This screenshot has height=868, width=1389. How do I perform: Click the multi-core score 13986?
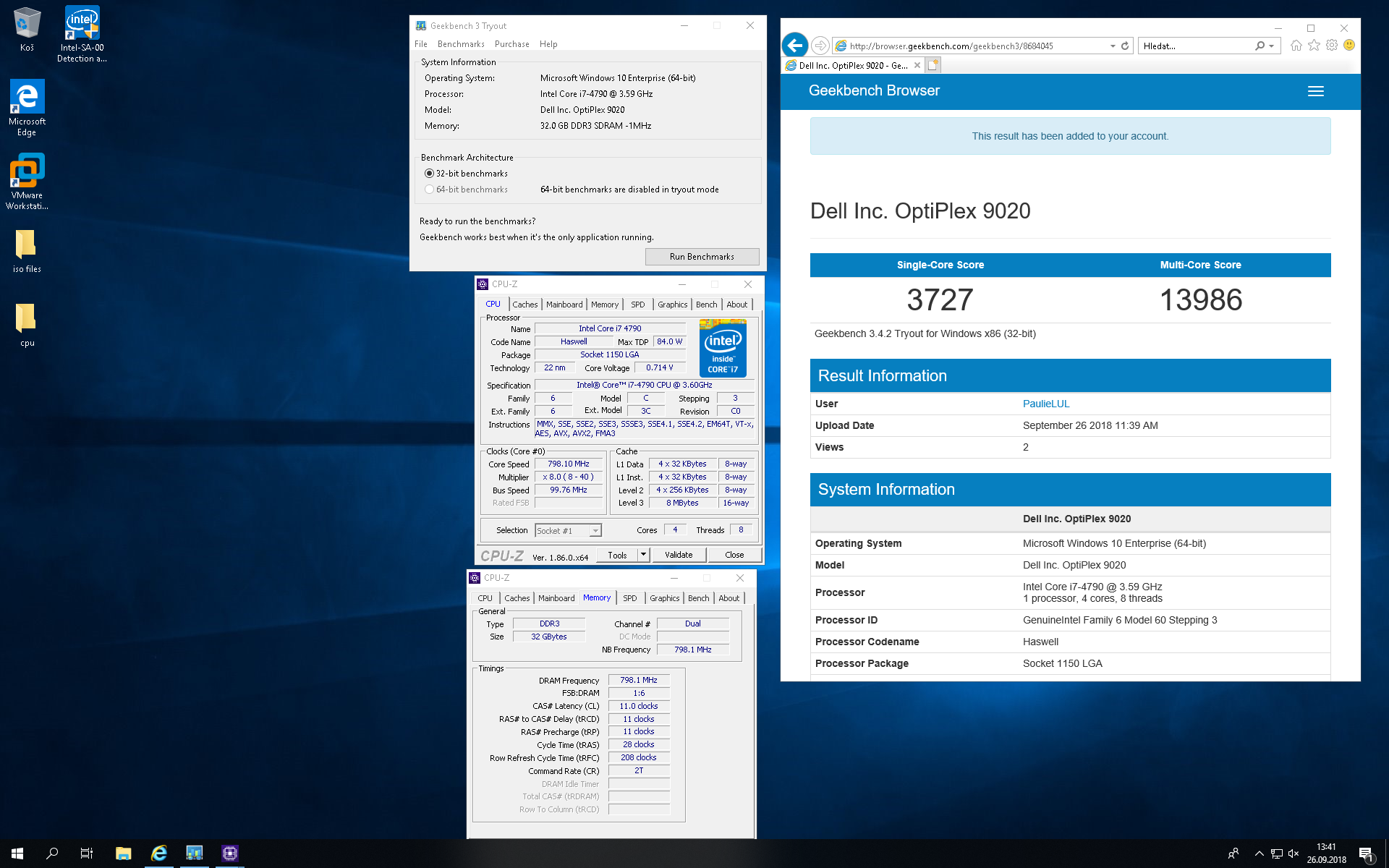(x=1201, y=299)
